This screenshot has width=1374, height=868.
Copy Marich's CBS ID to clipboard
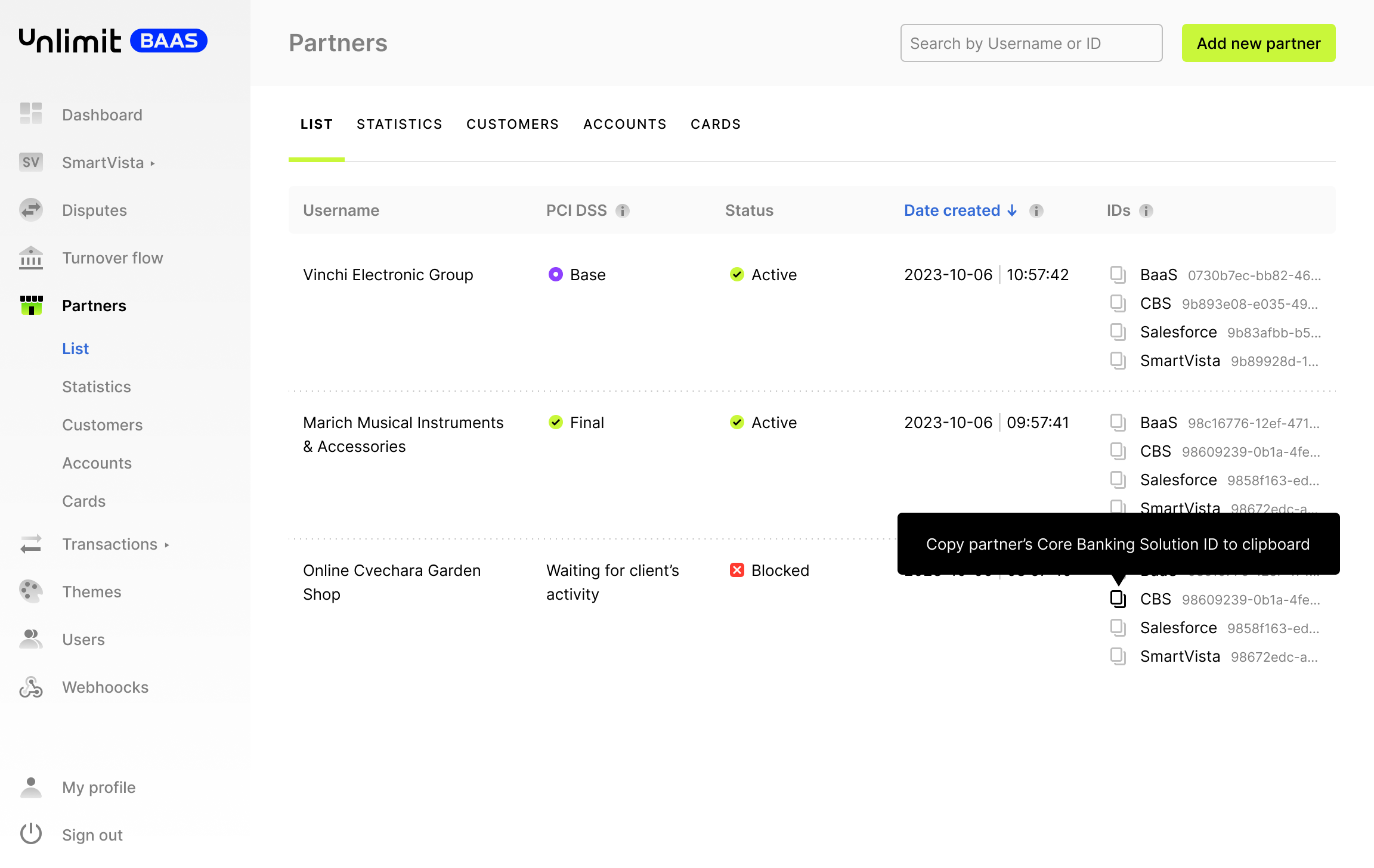(1118, 451)
